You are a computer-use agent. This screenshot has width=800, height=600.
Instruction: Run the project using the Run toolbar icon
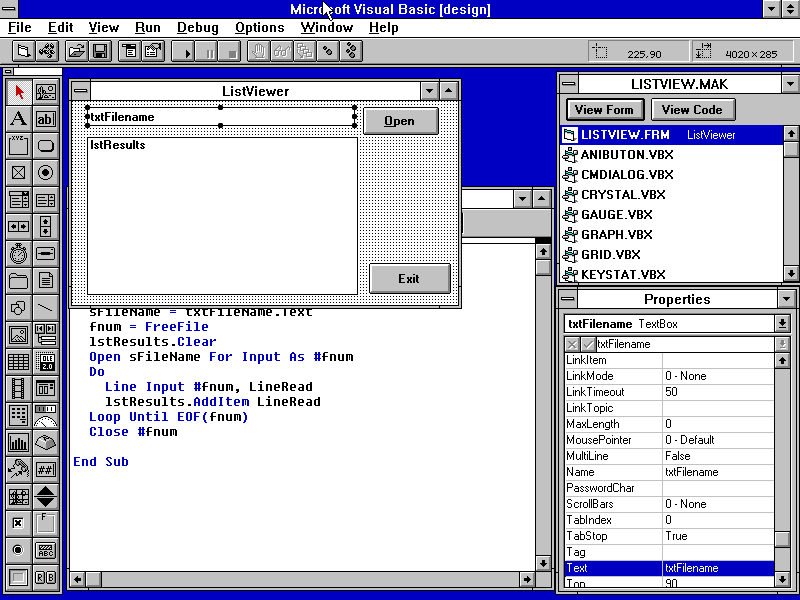[183, 51]
